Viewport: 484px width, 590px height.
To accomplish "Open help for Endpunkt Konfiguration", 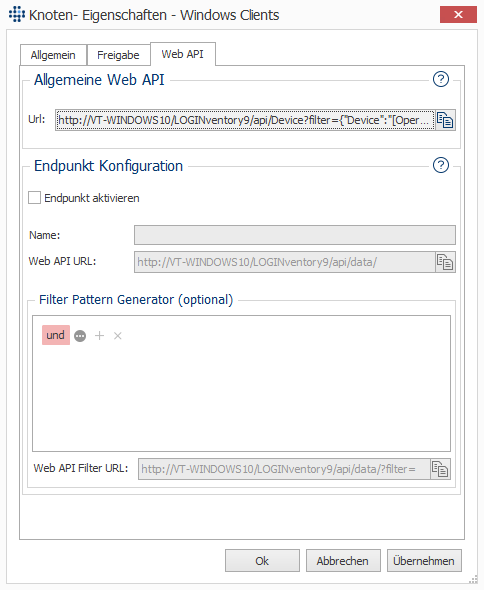I will pyautogui.click(x=441, y=165).
